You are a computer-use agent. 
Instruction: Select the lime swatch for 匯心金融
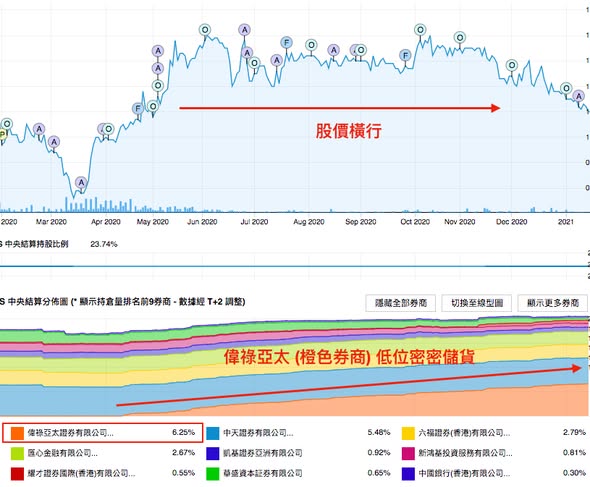[17, 453]
